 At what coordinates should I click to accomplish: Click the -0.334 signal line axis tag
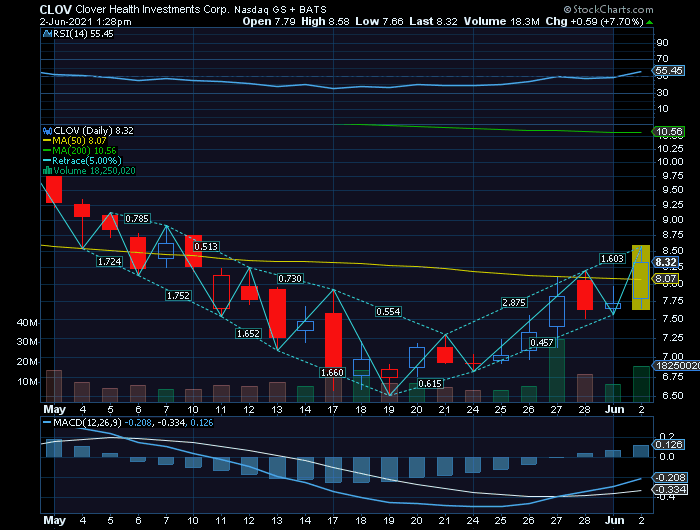[671, 490]
